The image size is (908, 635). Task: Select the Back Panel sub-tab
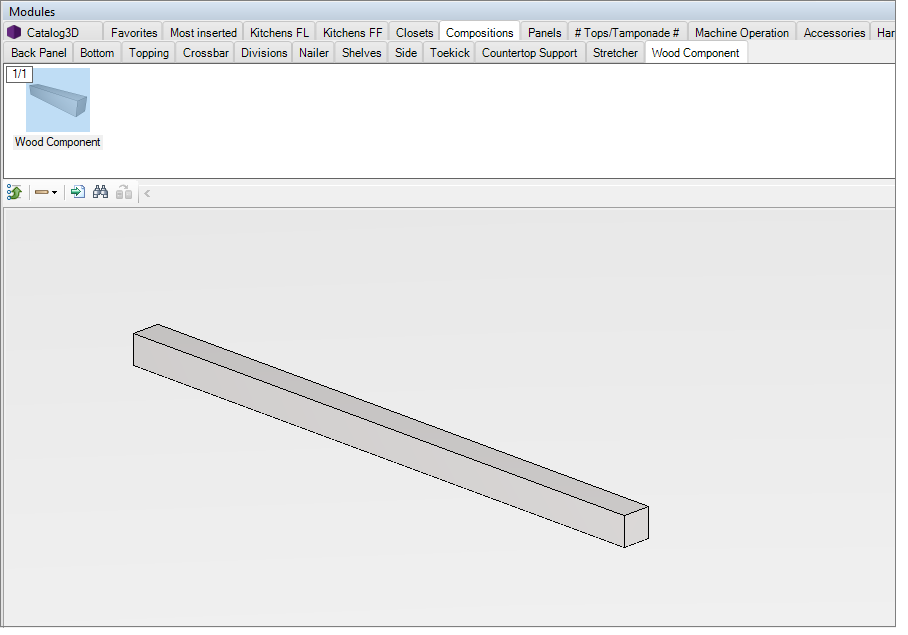38,53
